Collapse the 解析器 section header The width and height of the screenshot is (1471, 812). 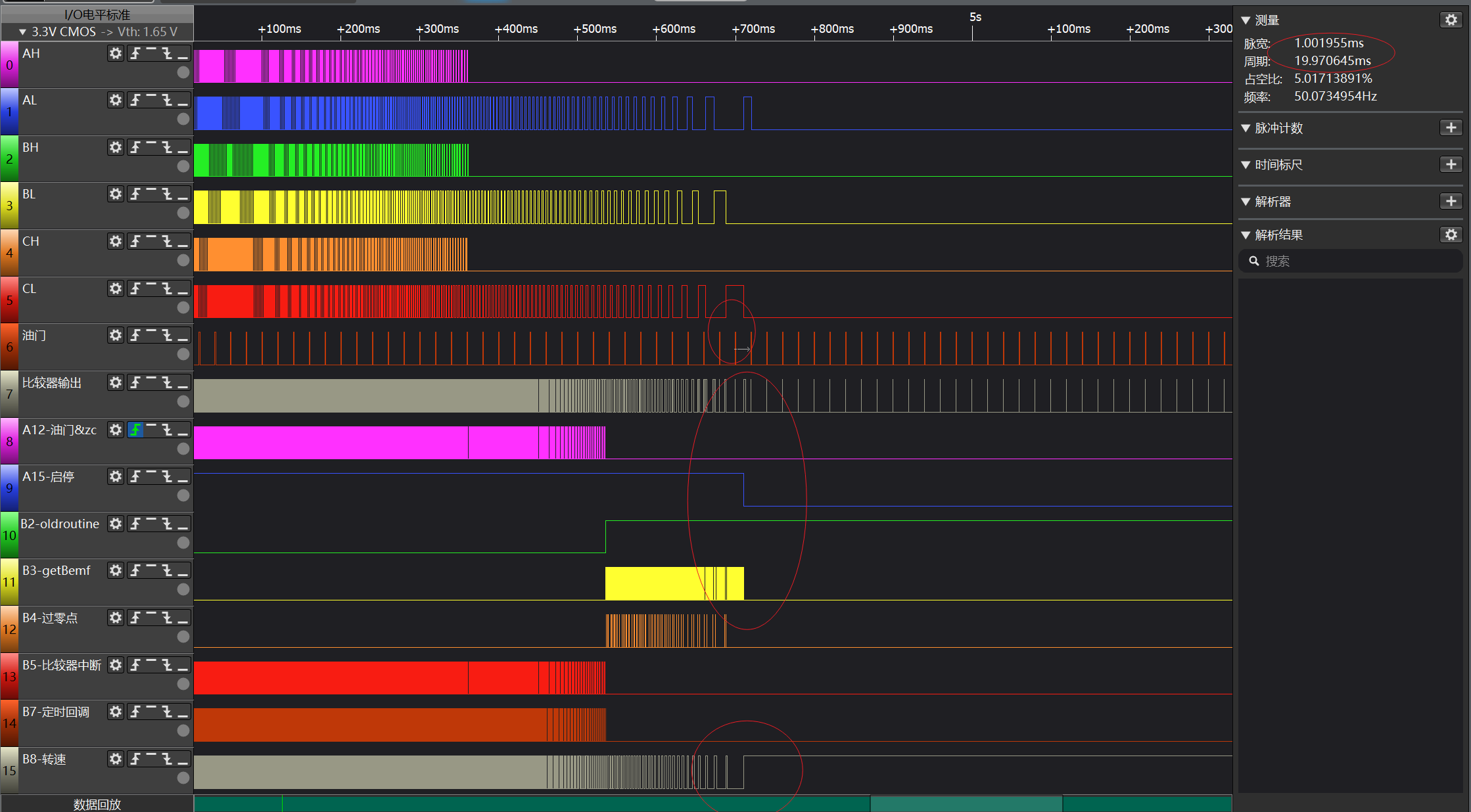[x=1246, y=202]
